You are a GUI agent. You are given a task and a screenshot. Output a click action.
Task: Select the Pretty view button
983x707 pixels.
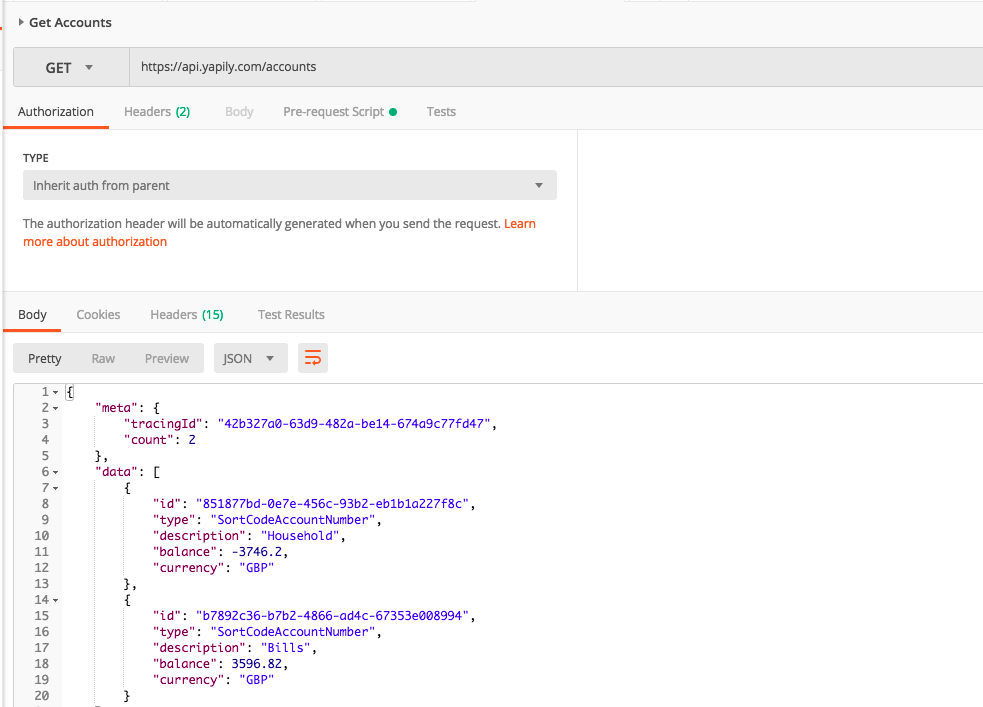tap(45, 359)
